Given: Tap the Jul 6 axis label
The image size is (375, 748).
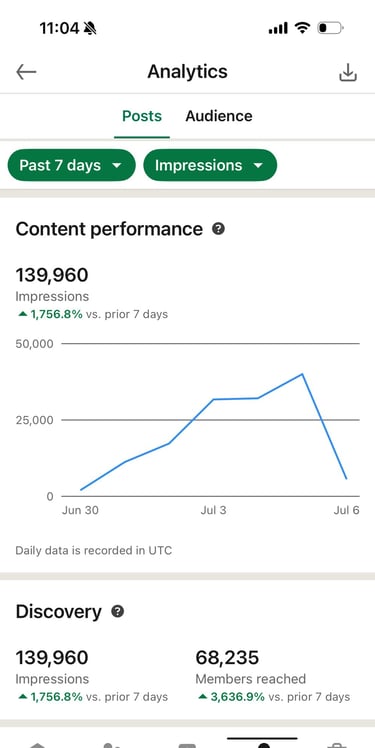Looking at the screenshot, I should pos(347,510).
